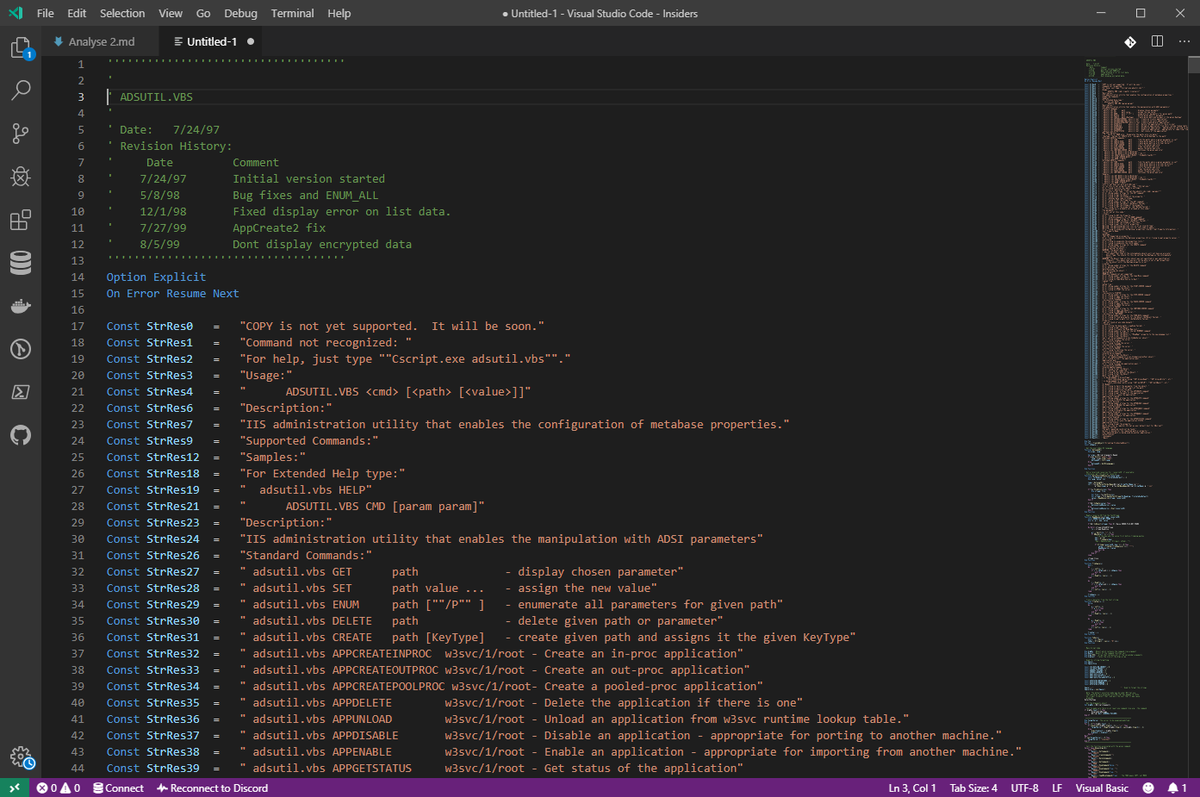The width and height of the screenshot is (1200, 797).
Task: Click the VS Code Insiders logo icon
Action: (x=15, y=13)
